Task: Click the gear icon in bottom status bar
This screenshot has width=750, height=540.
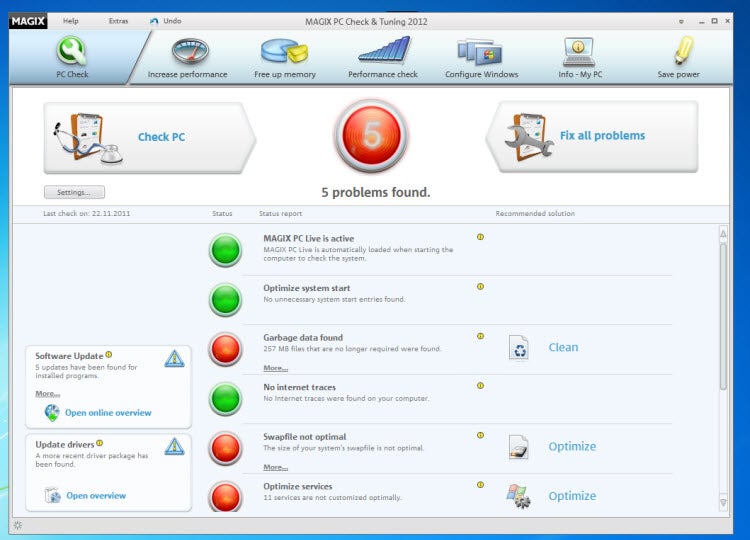Action: click(x=18, y=525)
